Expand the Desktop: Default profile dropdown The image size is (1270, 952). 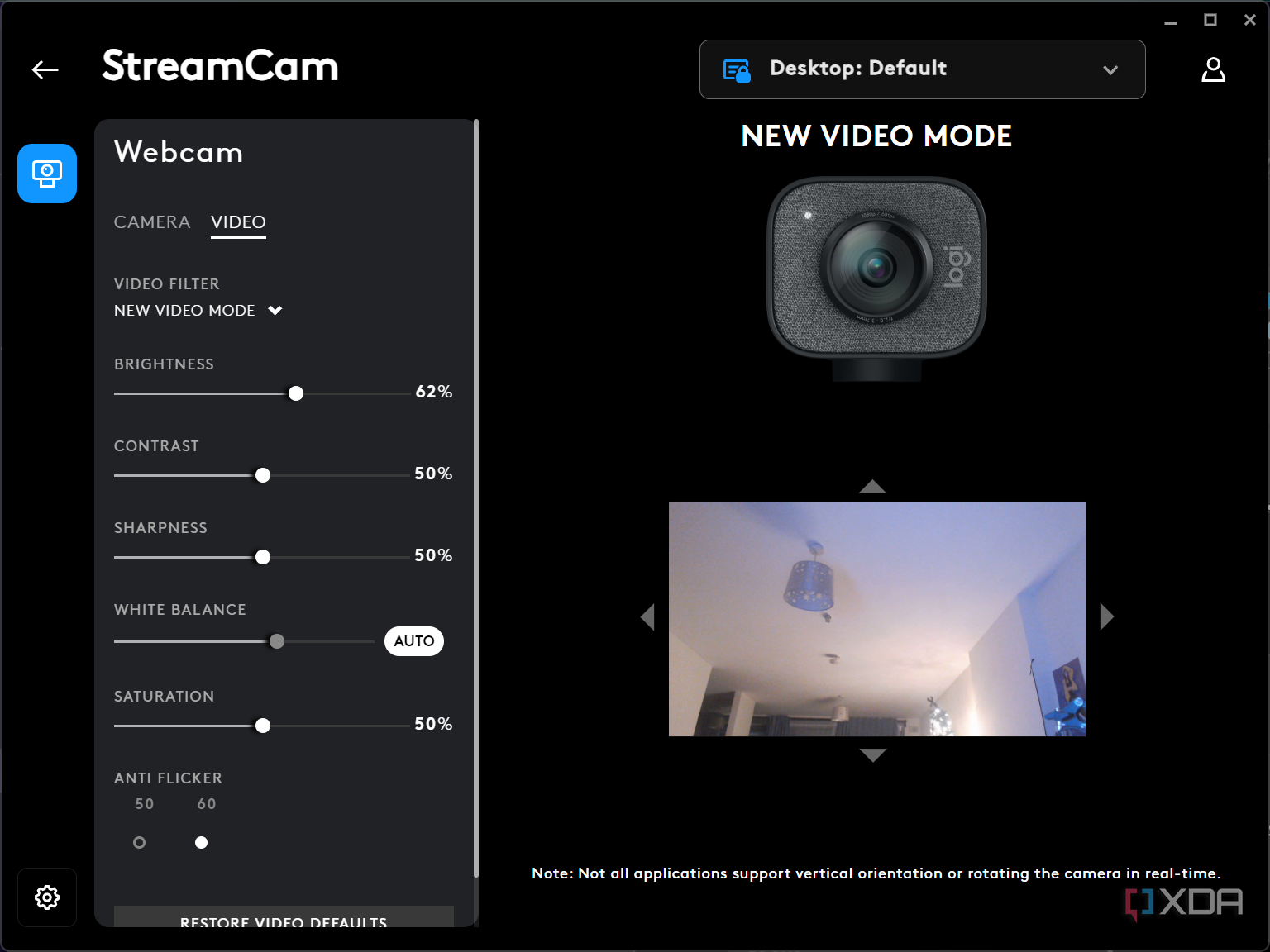[923, 69]
